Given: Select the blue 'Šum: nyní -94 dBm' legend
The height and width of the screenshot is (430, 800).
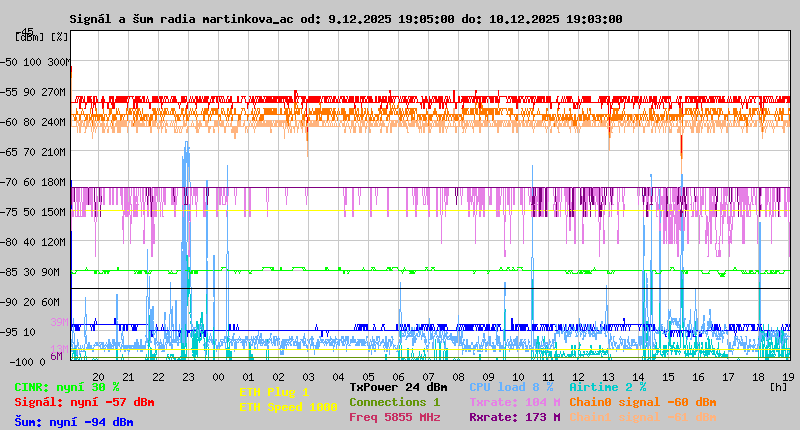Looking at the screenshot, I should pos(74,422).
